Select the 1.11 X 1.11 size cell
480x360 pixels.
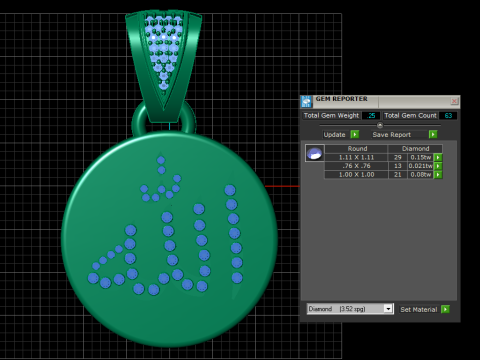356,157
